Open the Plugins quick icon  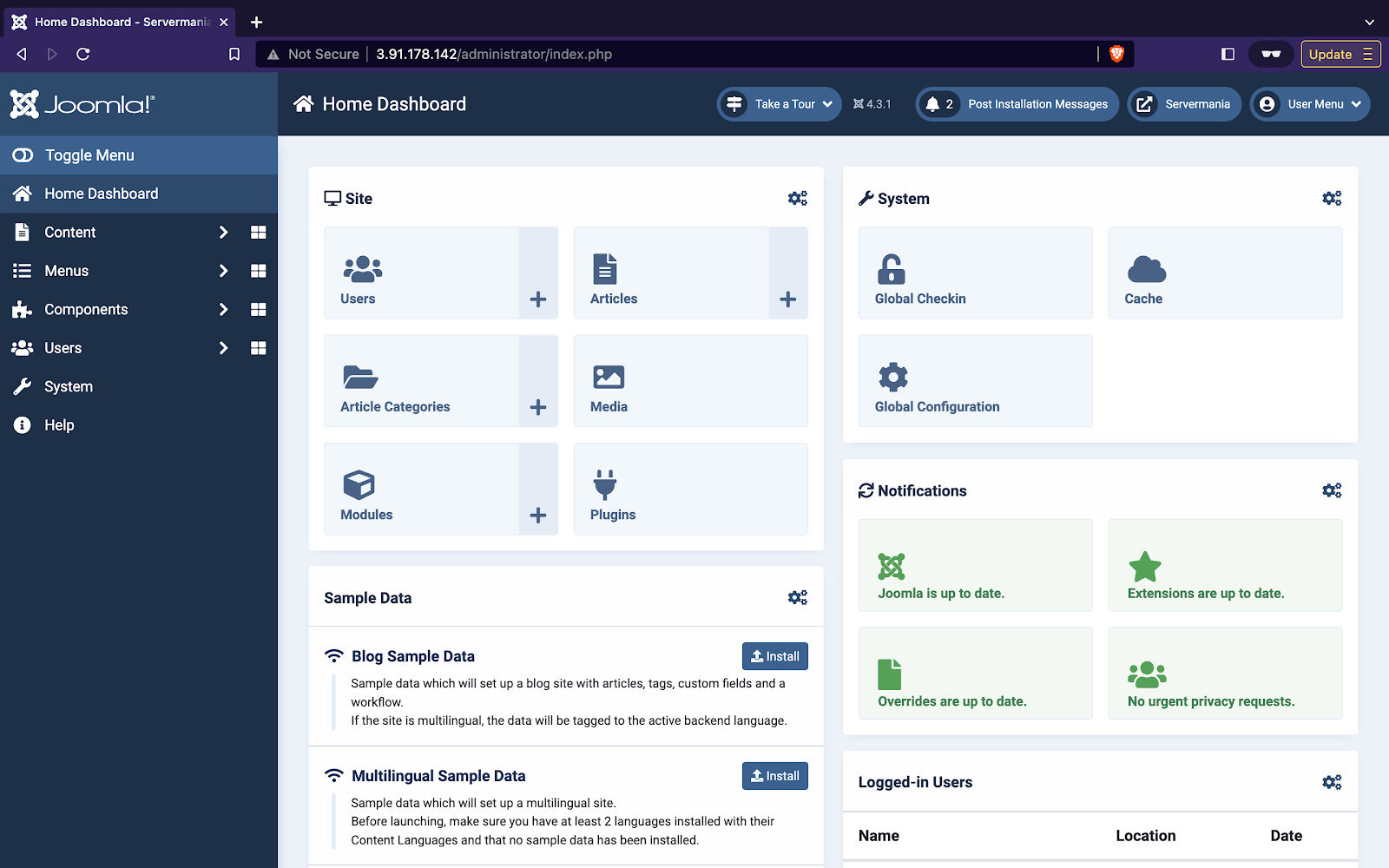click(691, 490)
